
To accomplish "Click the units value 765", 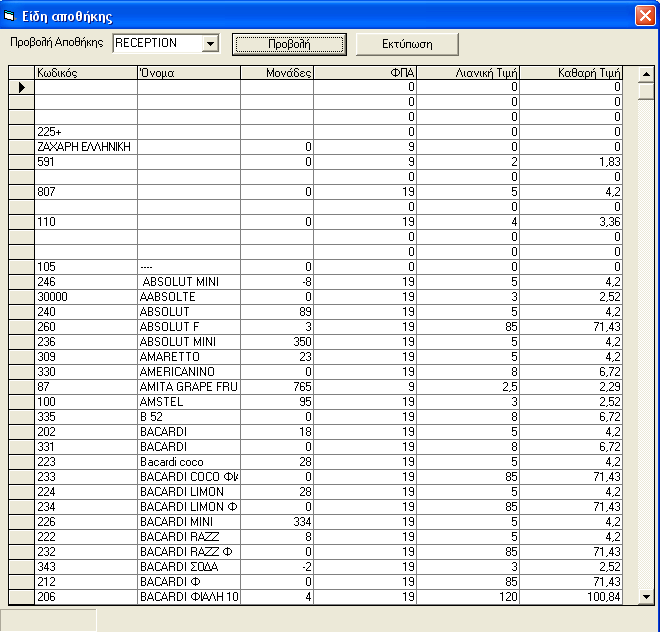I will pyautogui.click(x=277, y=387).
